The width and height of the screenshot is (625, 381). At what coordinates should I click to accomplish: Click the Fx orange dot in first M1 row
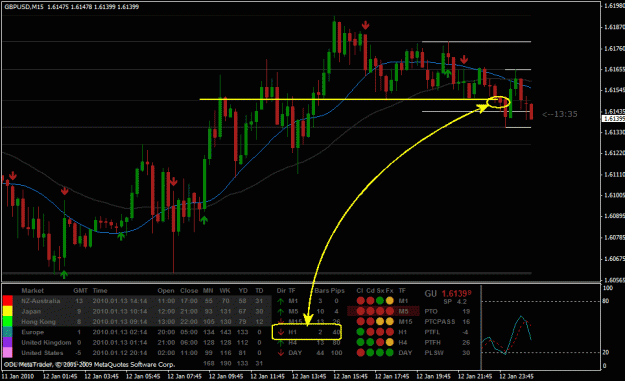pos(389,301)
